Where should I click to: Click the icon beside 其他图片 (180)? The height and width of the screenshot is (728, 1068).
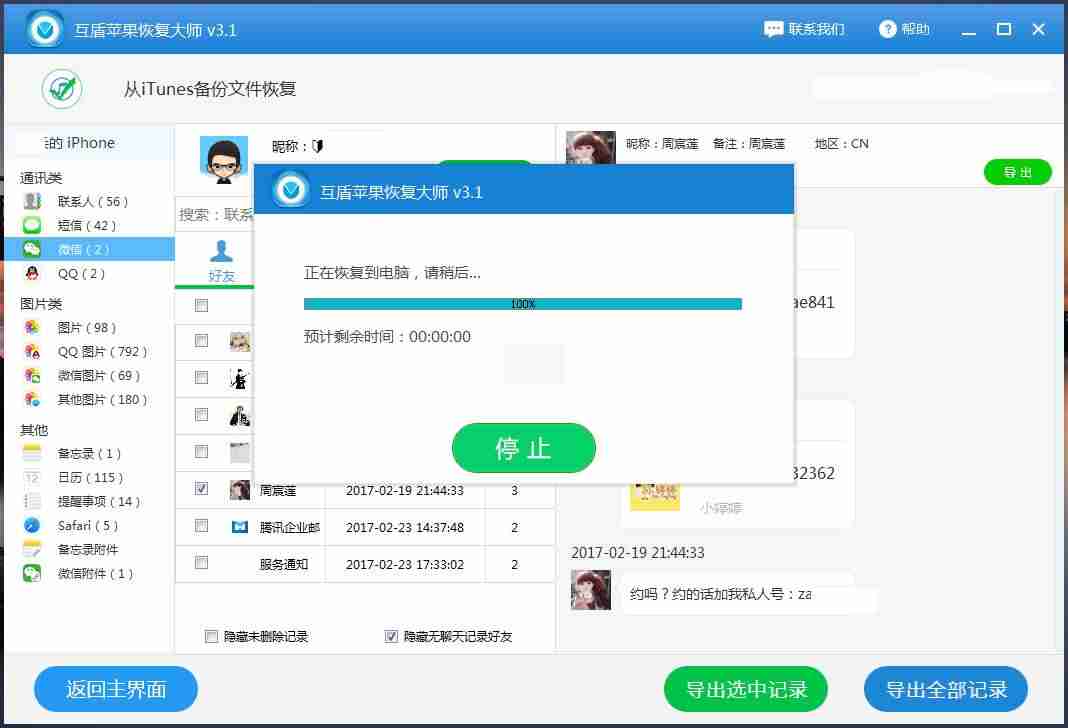pyautogui.click(x=32, y=399)
